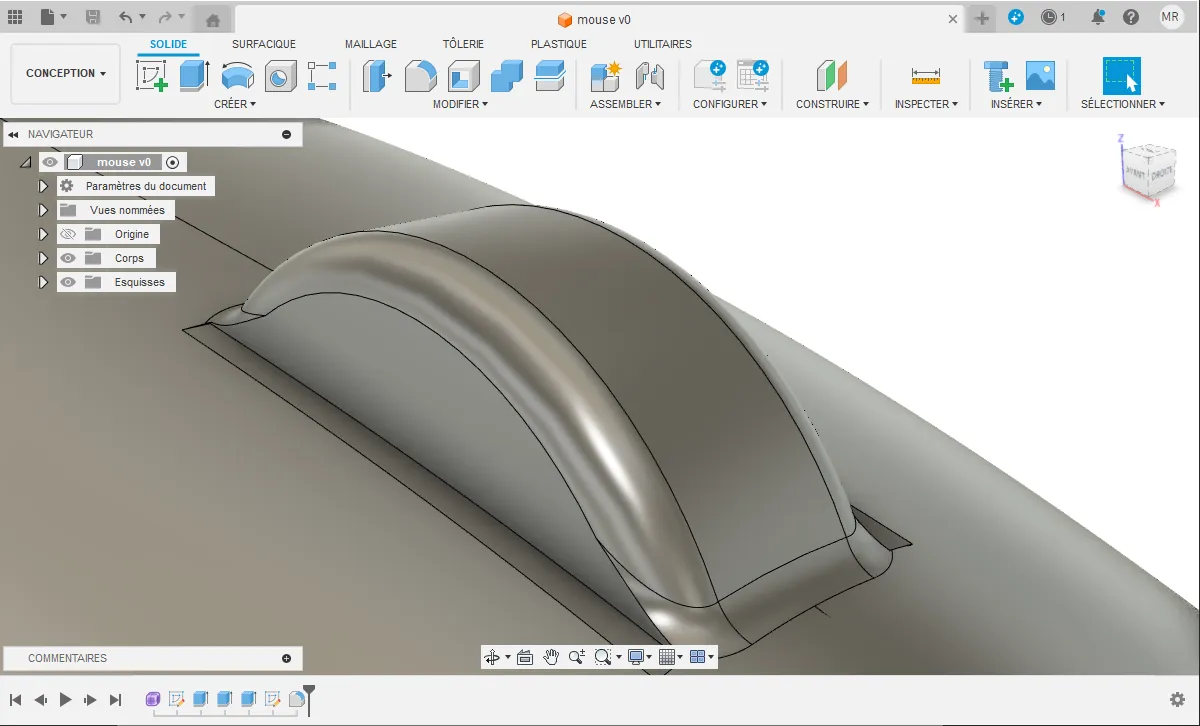Switch to the PLASTIQUE tab
Screen dimensions: 1200x726
[559, 44]
